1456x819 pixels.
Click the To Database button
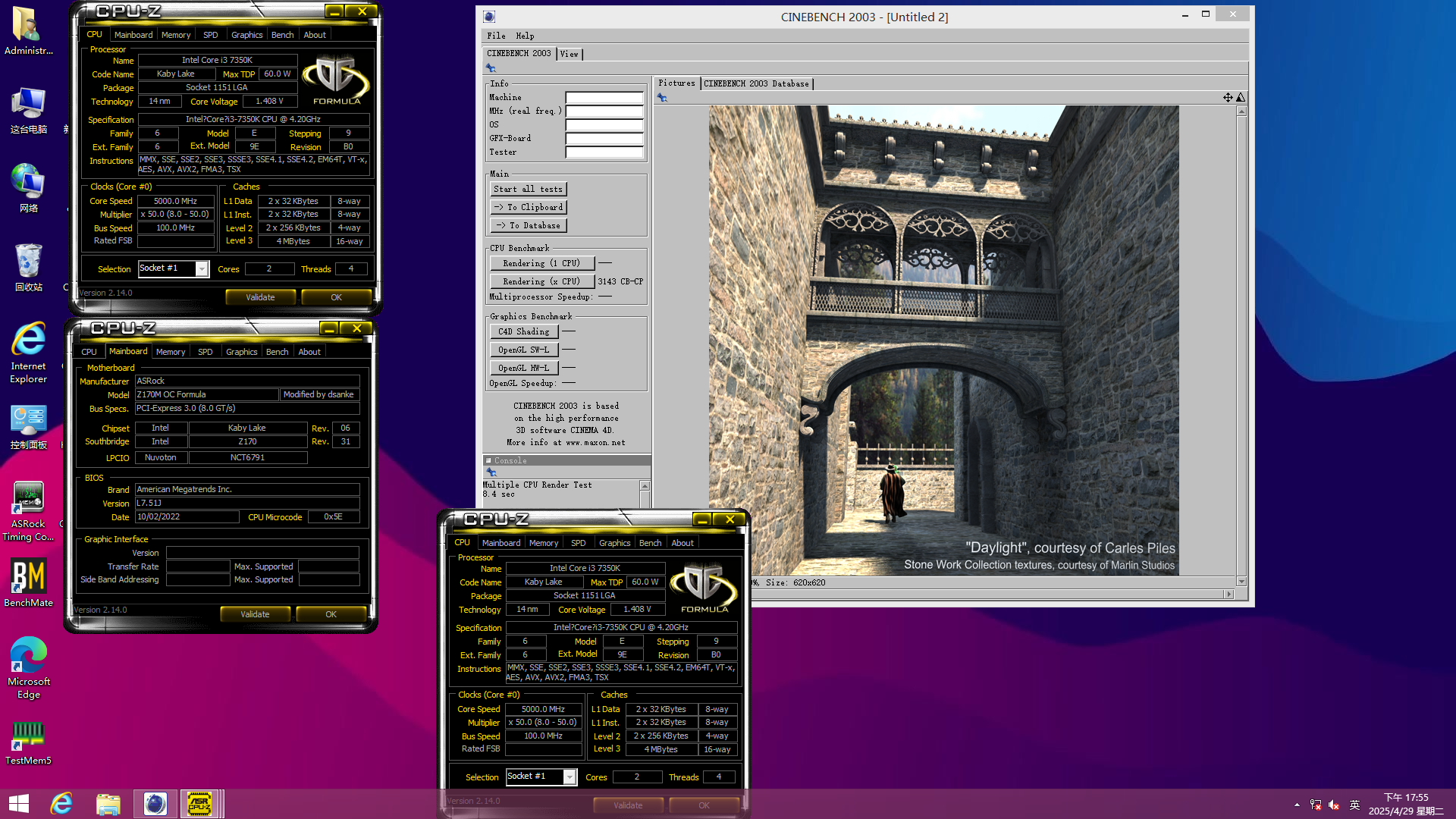(x=528, y=225)
